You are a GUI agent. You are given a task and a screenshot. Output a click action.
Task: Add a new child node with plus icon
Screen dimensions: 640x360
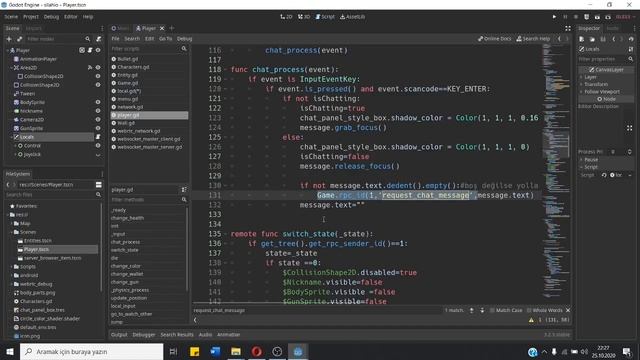(x=9, y=39)
